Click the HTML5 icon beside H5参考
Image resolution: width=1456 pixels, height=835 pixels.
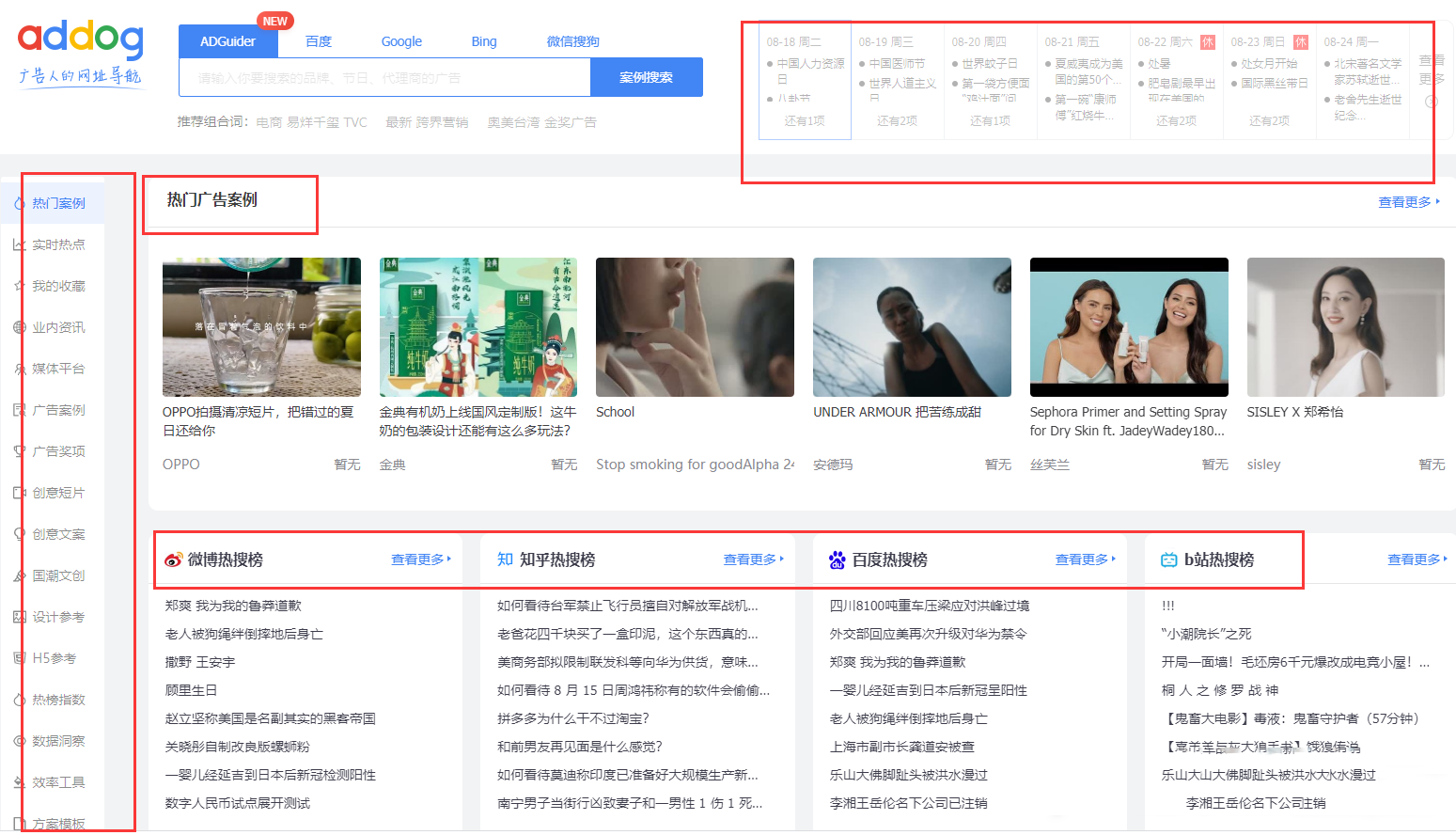pyautogui.click(x=20, y=658)
